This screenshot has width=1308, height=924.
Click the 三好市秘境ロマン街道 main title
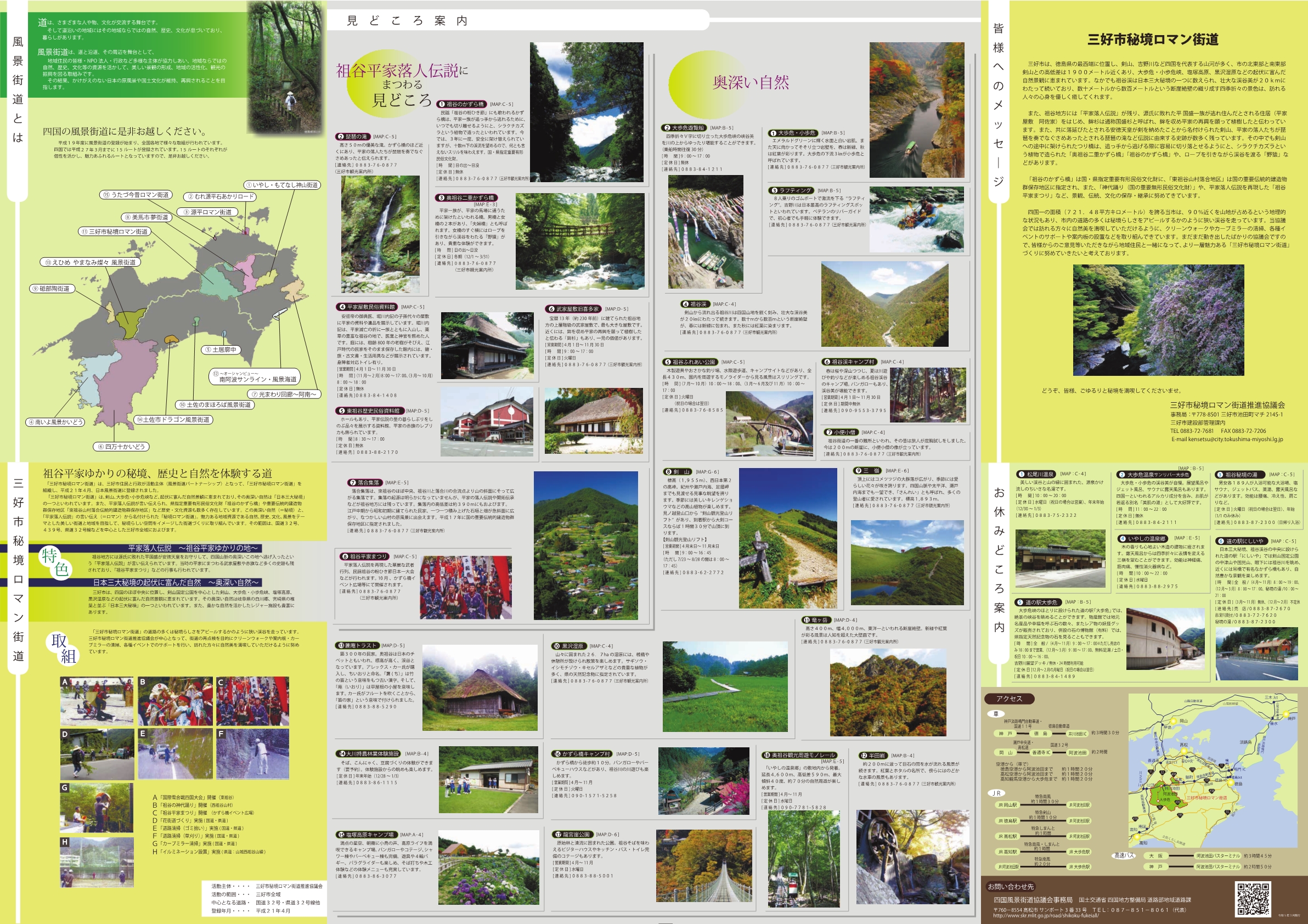(1153, 39)
